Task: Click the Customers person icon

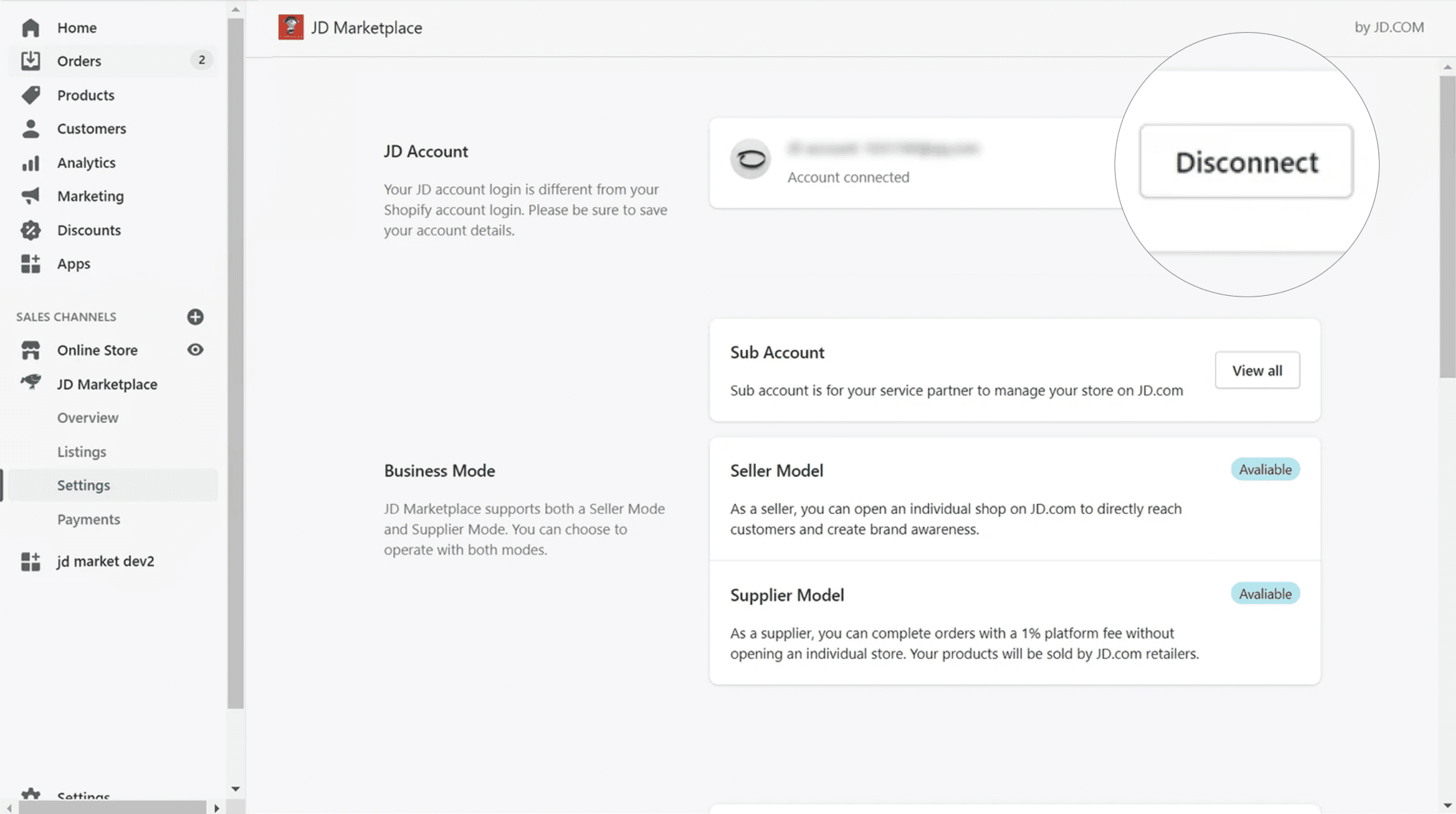Action: 30,129
